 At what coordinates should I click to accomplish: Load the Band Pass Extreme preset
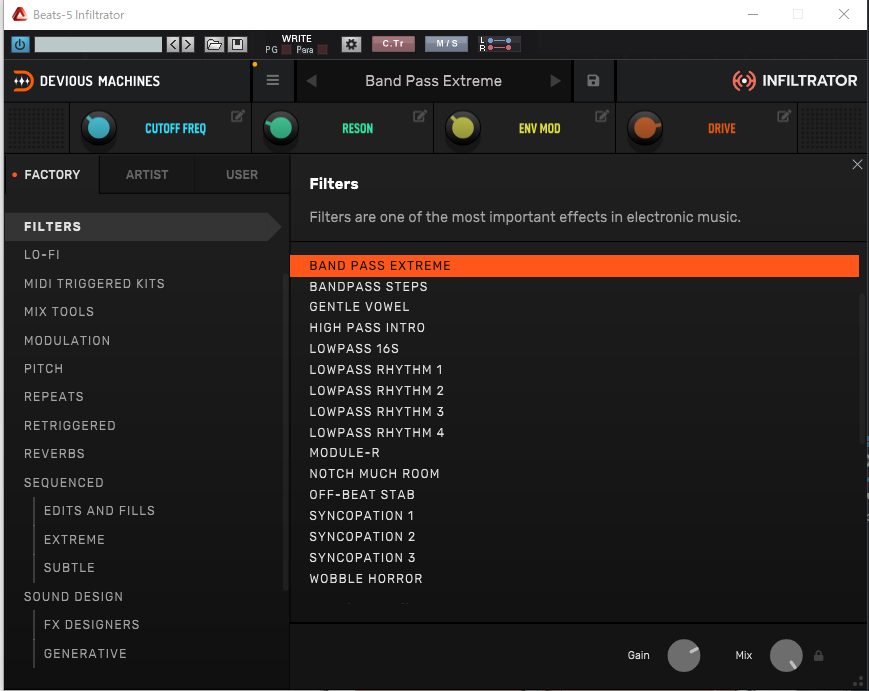[x=574, y=266]
